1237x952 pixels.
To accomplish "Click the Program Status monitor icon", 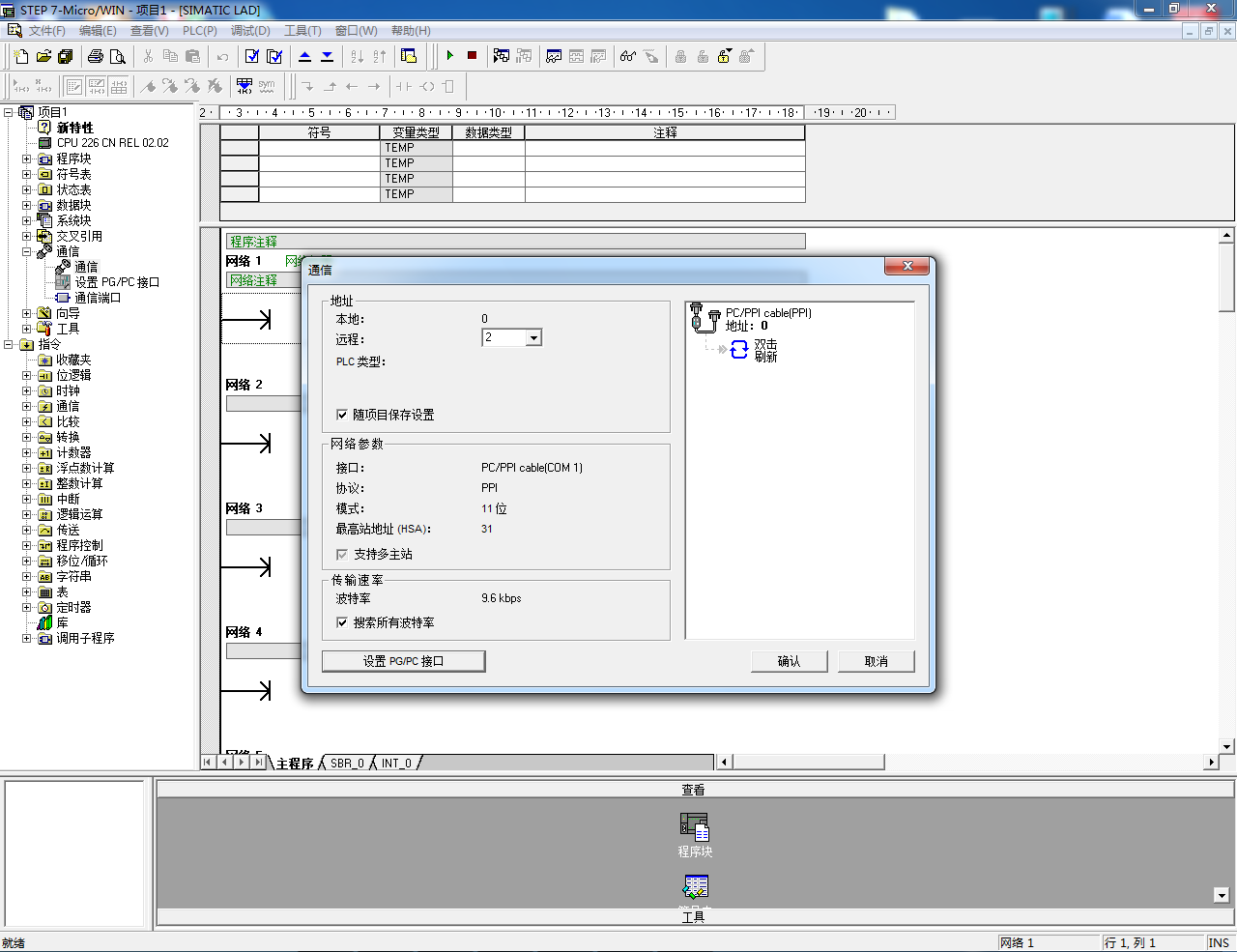I will [502, 56].
